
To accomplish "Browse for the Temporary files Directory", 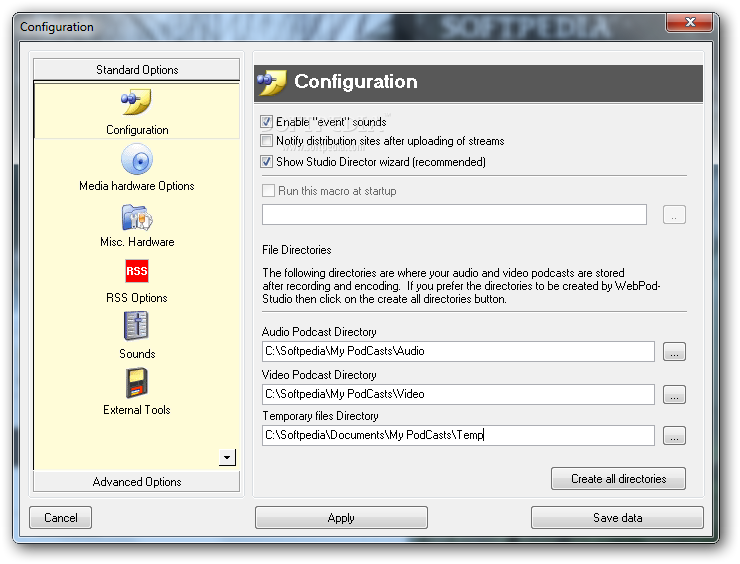I will coord(674,435).
